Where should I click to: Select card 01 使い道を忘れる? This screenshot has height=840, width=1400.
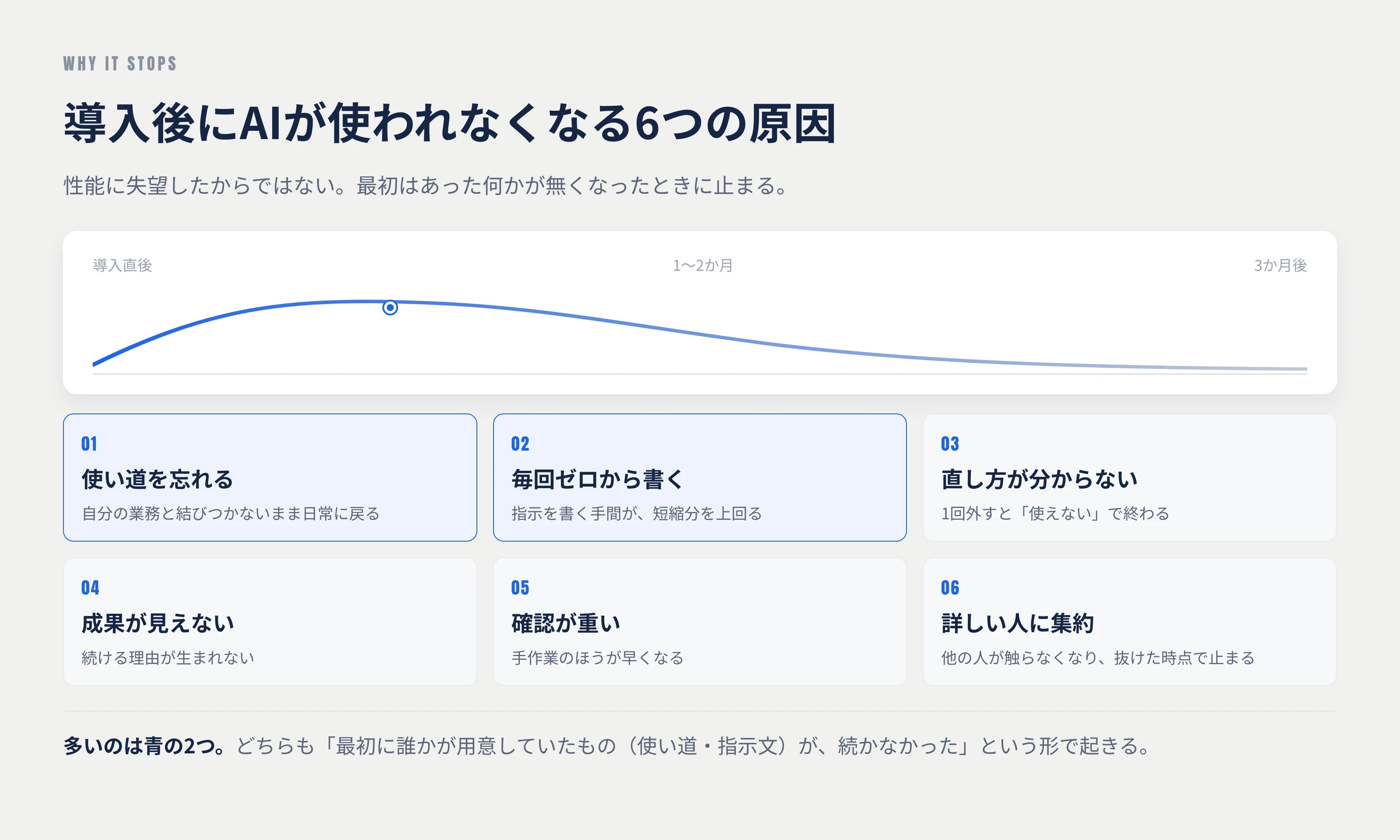point(270,477)
